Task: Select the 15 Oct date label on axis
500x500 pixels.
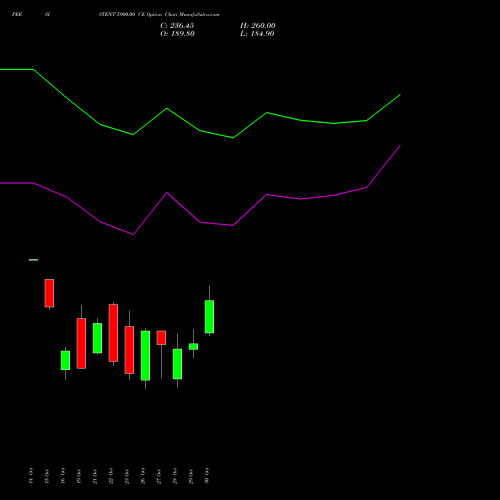Action: coord(47,476)
